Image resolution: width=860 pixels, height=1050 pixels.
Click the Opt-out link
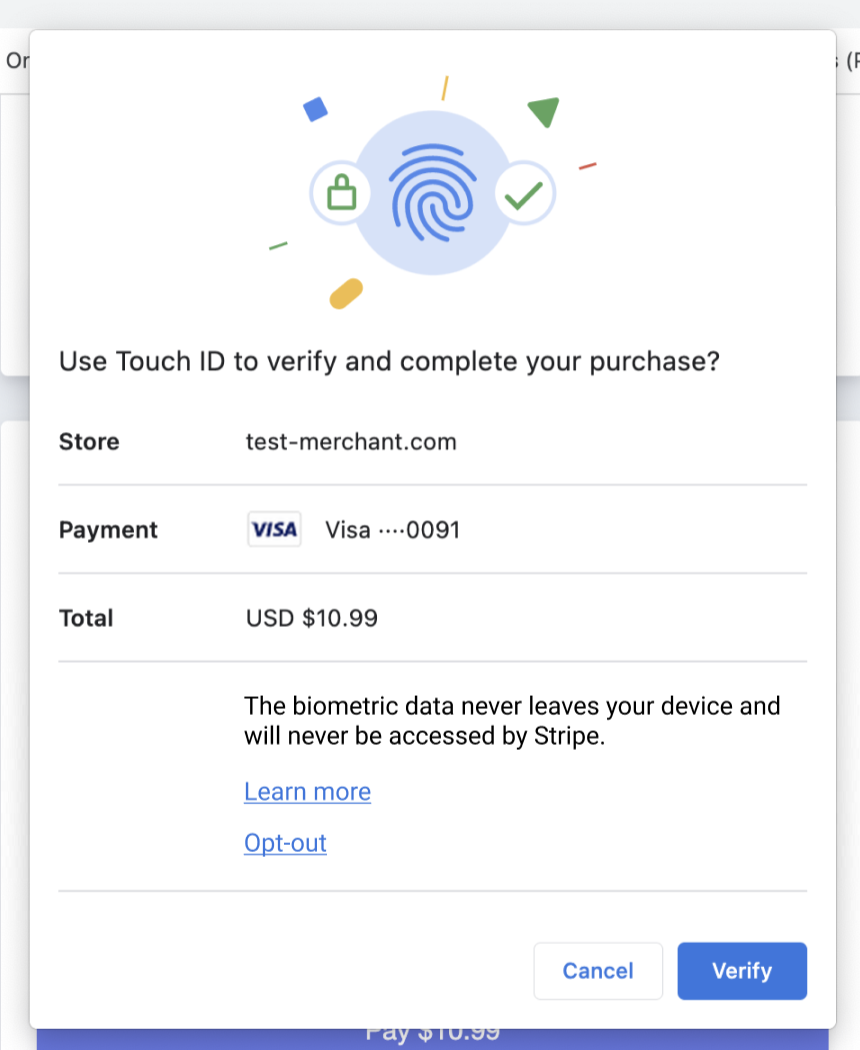point(285,842)
